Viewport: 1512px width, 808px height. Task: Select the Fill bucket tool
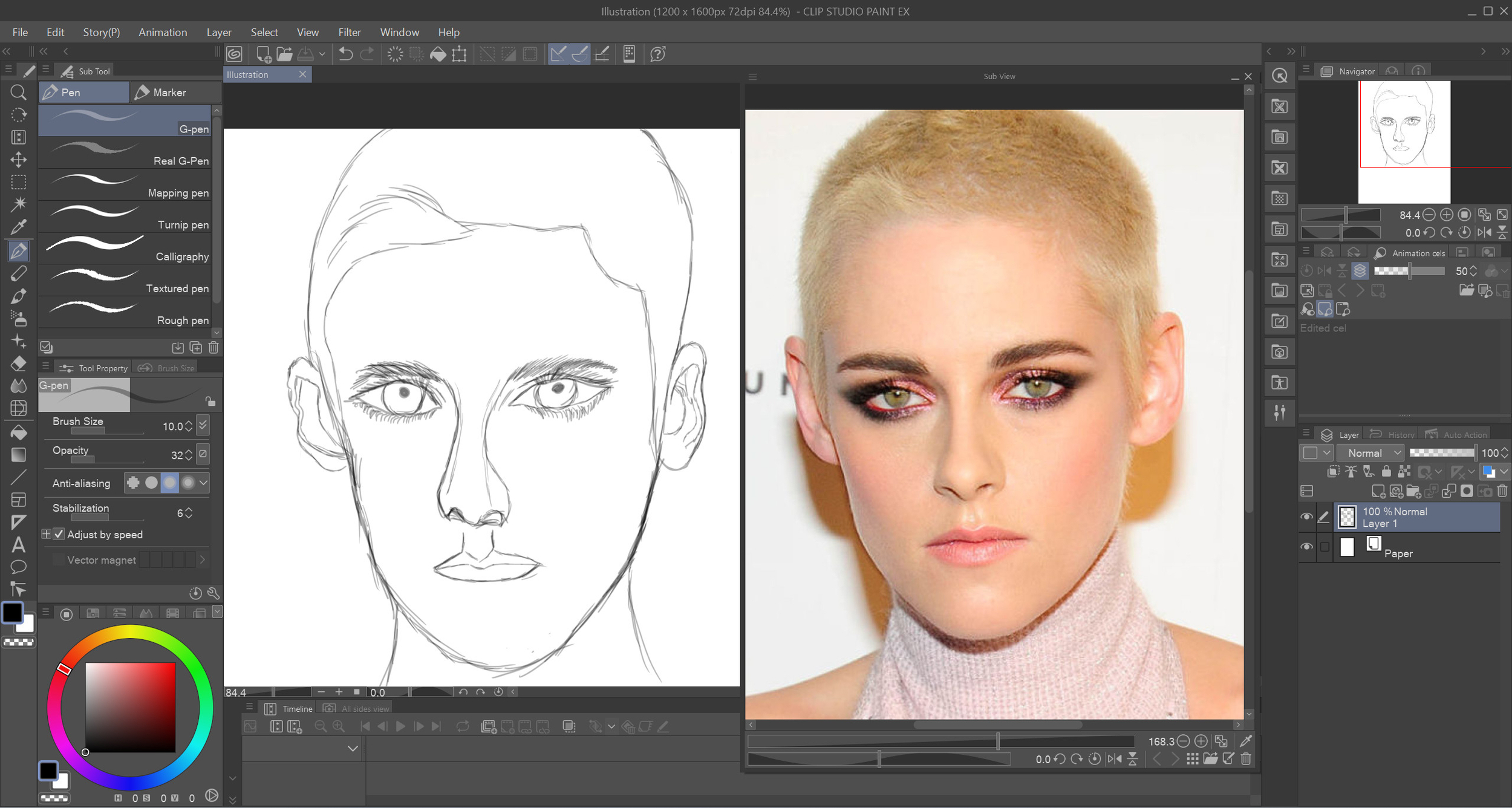[18, 432]
